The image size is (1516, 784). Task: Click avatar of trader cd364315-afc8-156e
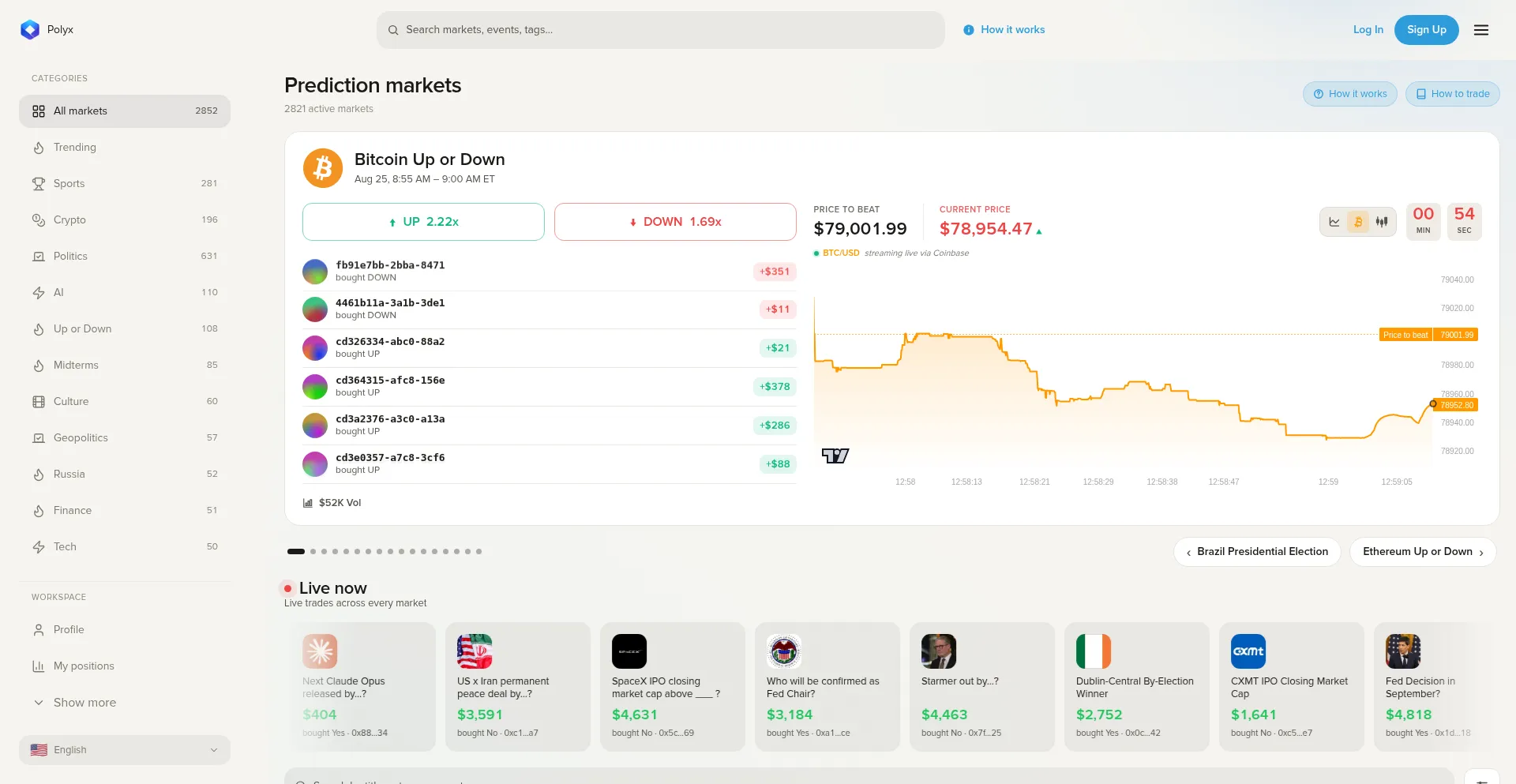coord(315,387)
